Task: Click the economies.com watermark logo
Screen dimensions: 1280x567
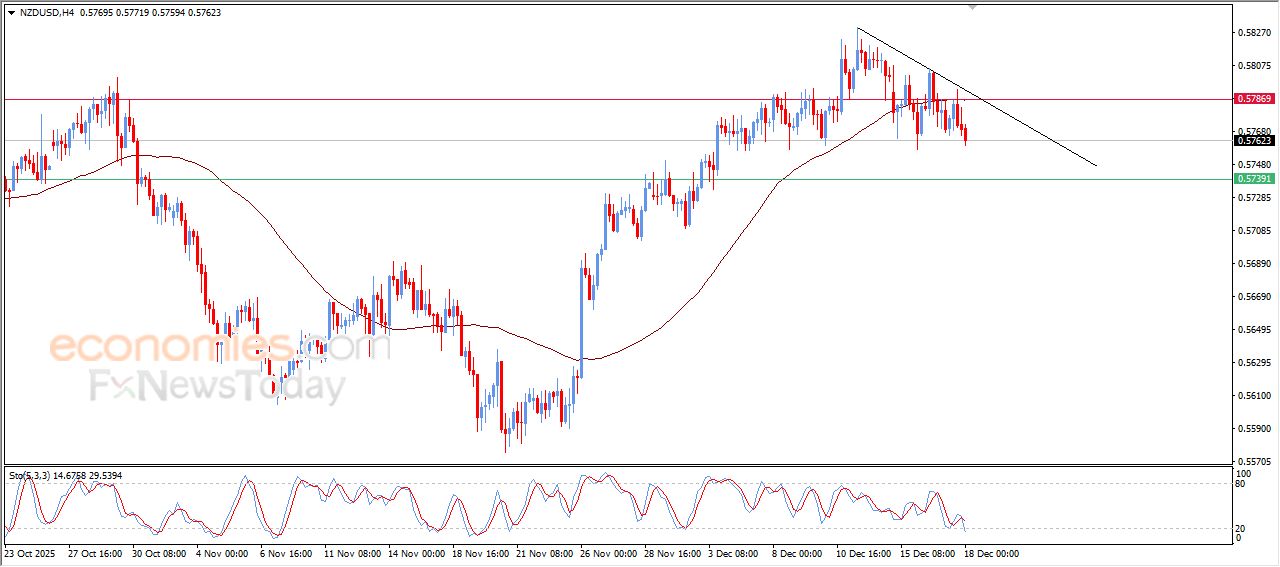Action: point(218,347)
